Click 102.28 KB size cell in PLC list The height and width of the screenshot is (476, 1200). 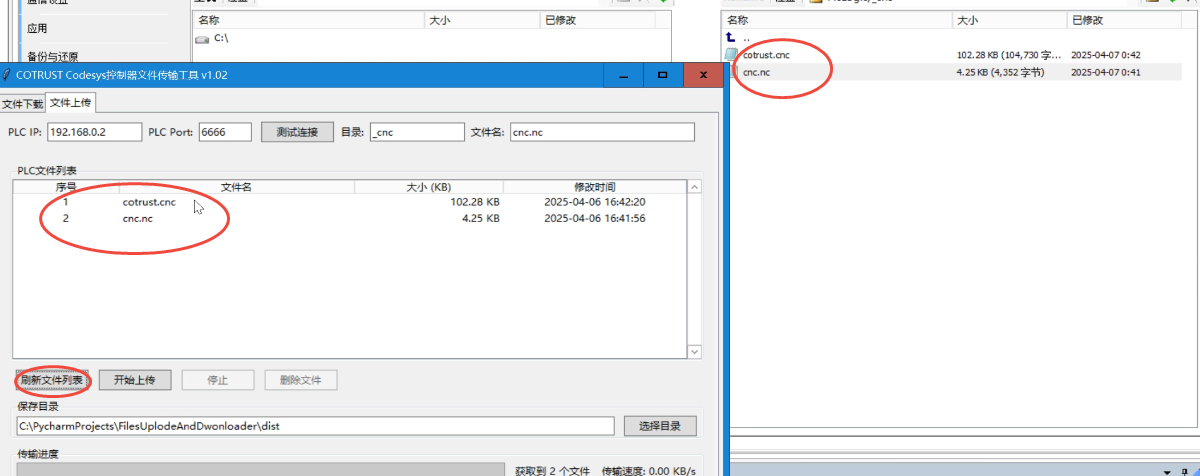tap(475, 202)
